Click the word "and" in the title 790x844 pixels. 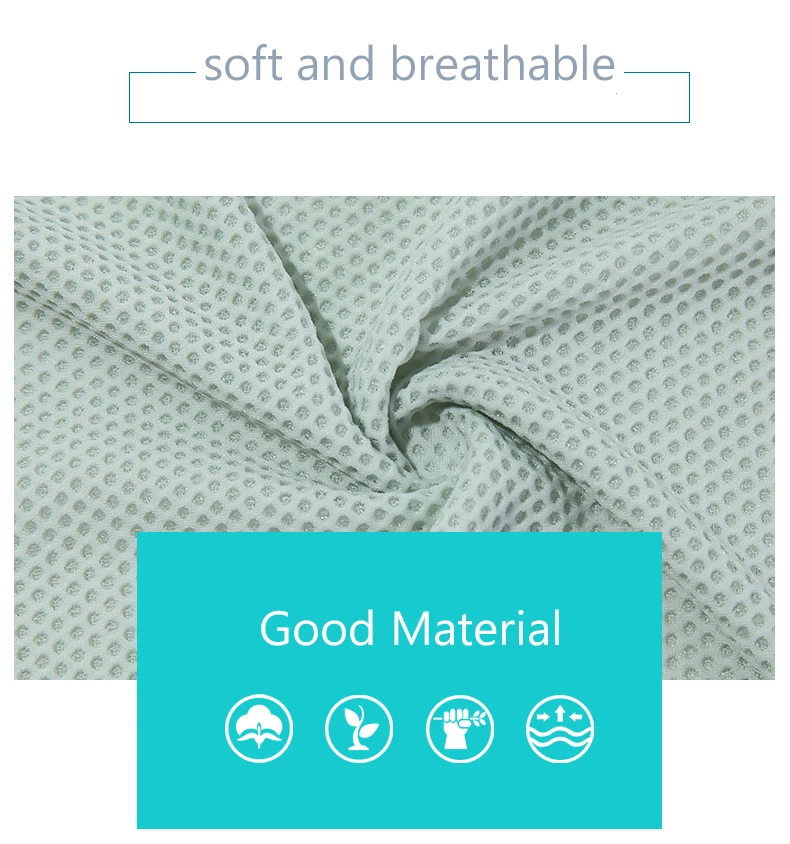335,64
